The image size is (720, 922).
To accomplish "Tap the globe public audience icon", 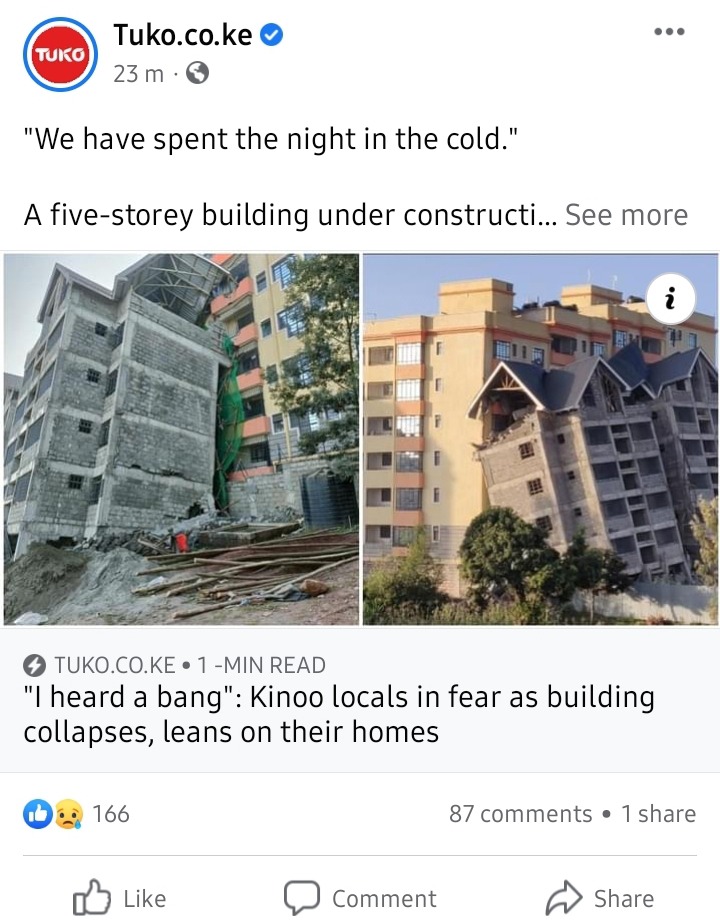I will click(197, 74).
